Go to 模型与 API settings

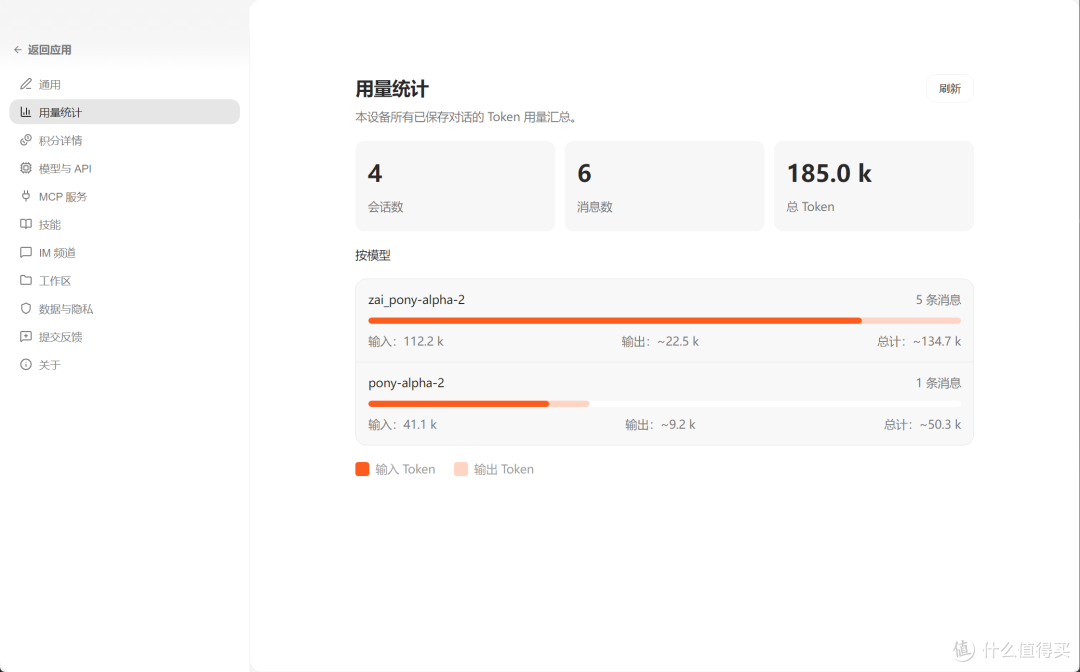point(125,169)
